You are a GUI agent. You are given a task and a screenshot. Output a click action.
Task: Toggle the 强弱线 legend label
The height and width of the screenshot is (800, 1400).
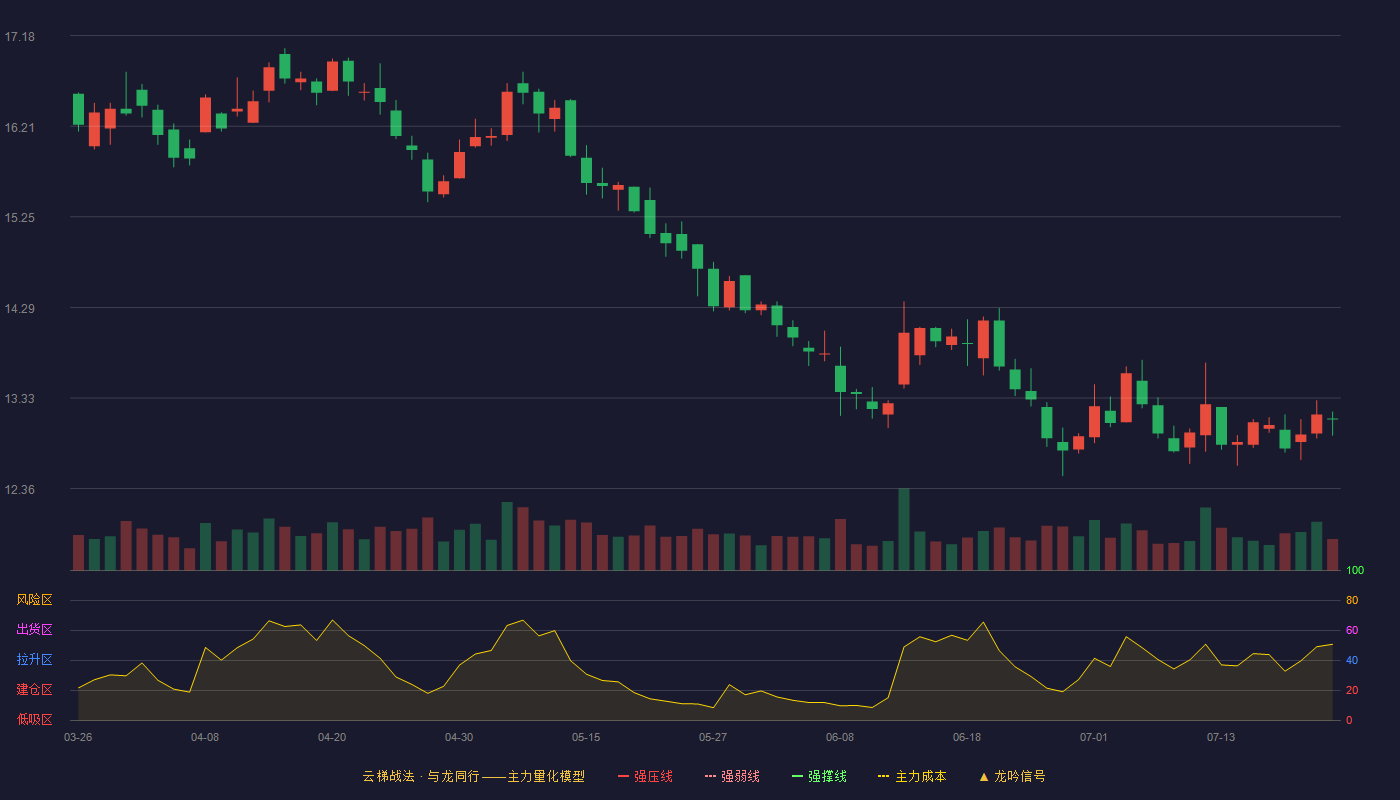pos(740,776)
